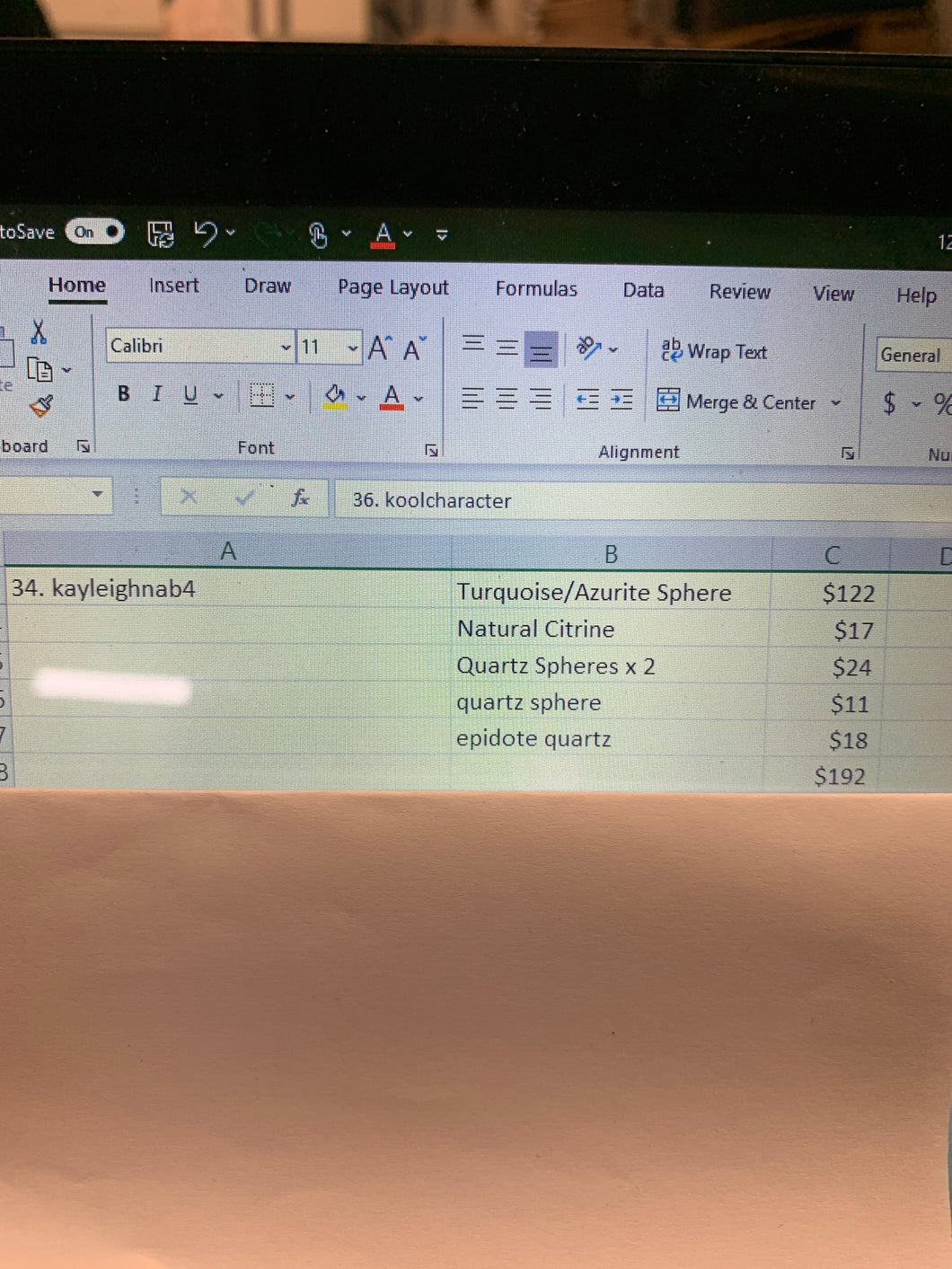
Task: Select the Center align icon
Action: [x=507, y=398]
